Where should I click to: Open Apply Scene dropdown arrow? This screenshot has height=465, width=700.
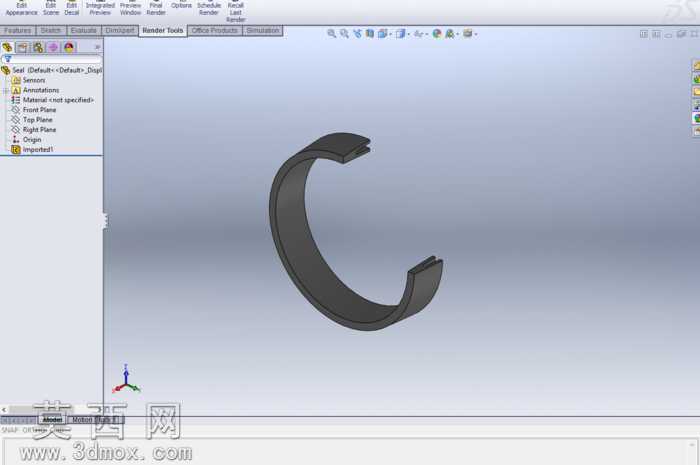(458, 34)
